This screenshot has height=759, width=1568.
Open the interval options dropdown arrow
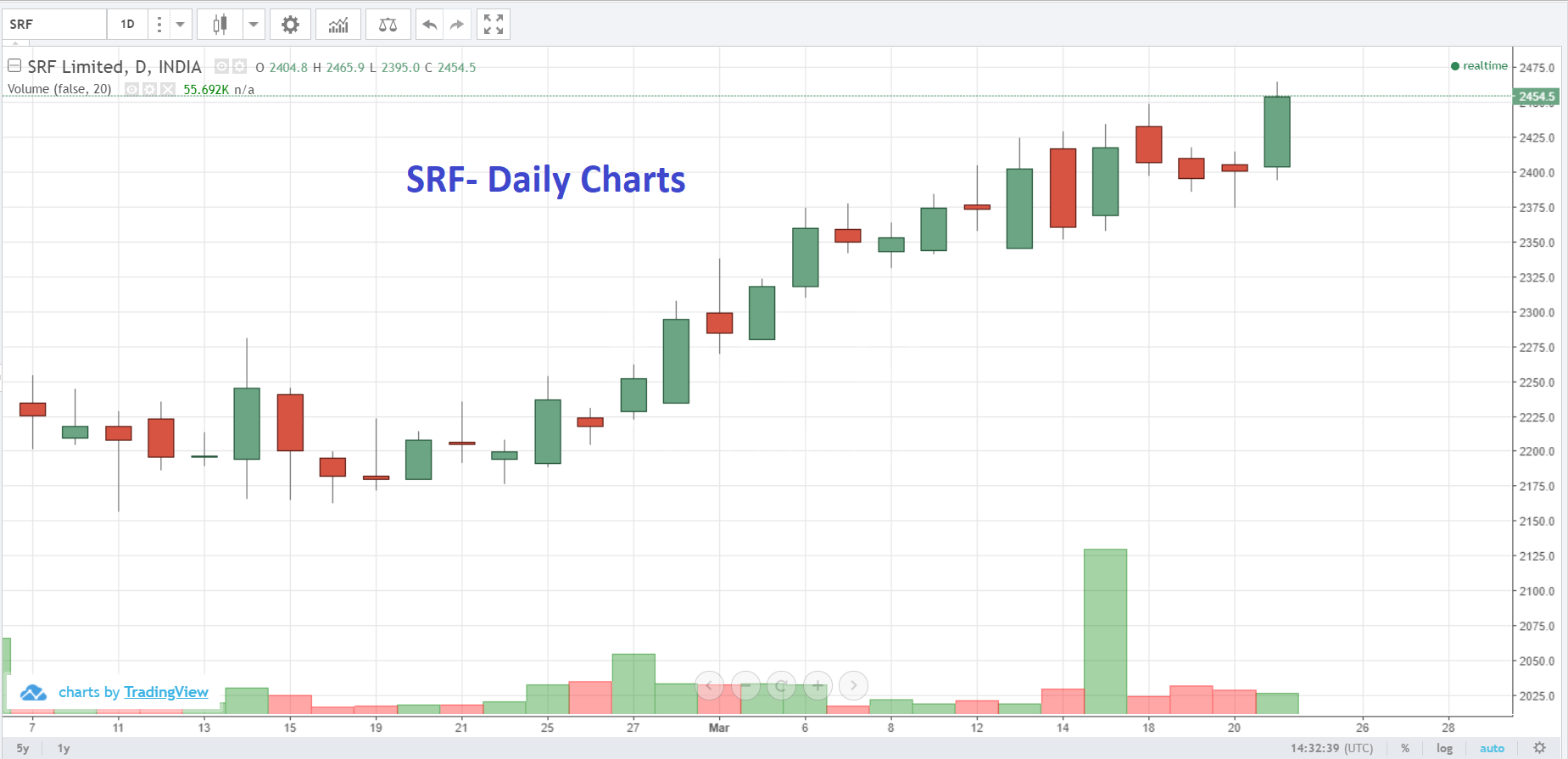pos(180,25)
